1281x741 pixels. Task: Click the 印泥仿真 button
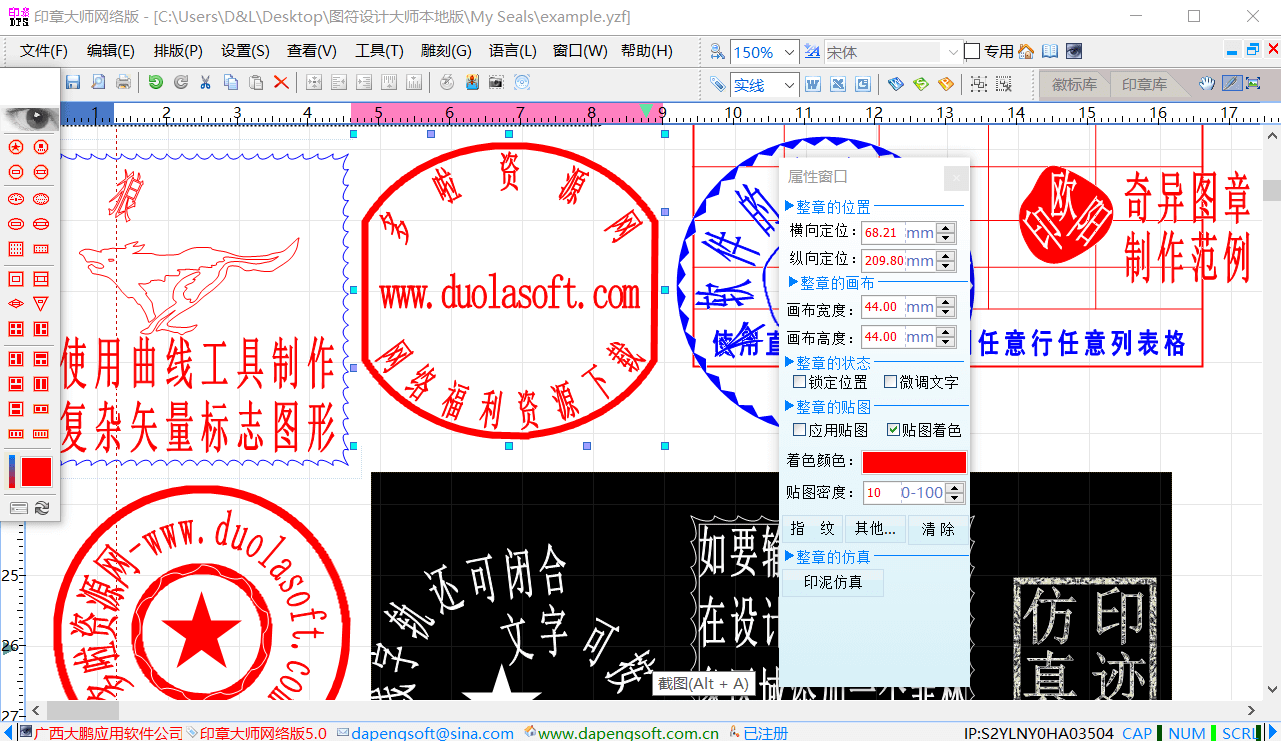pyautogui.click(x=833, y=582)
